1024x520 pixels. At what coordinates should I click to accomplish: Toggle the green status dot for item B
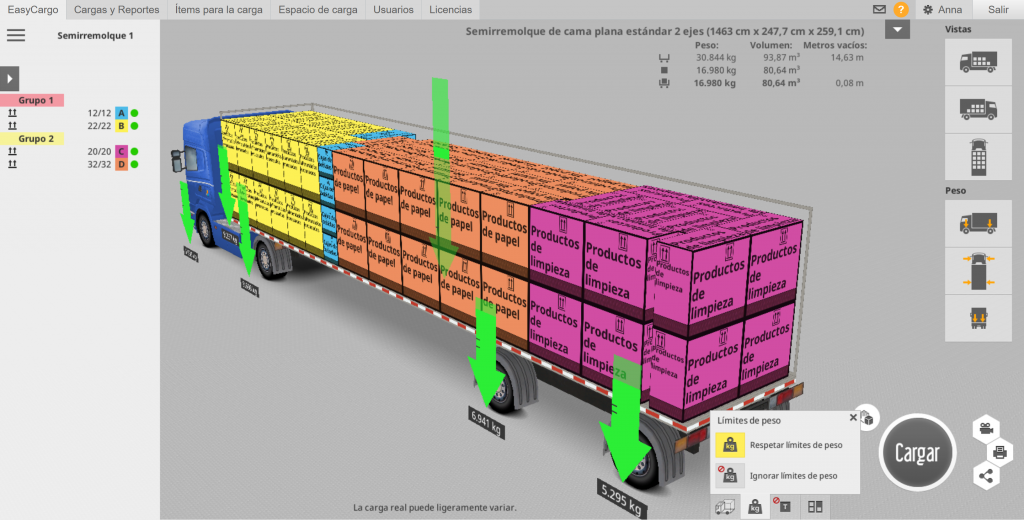(x=135, y=125)
